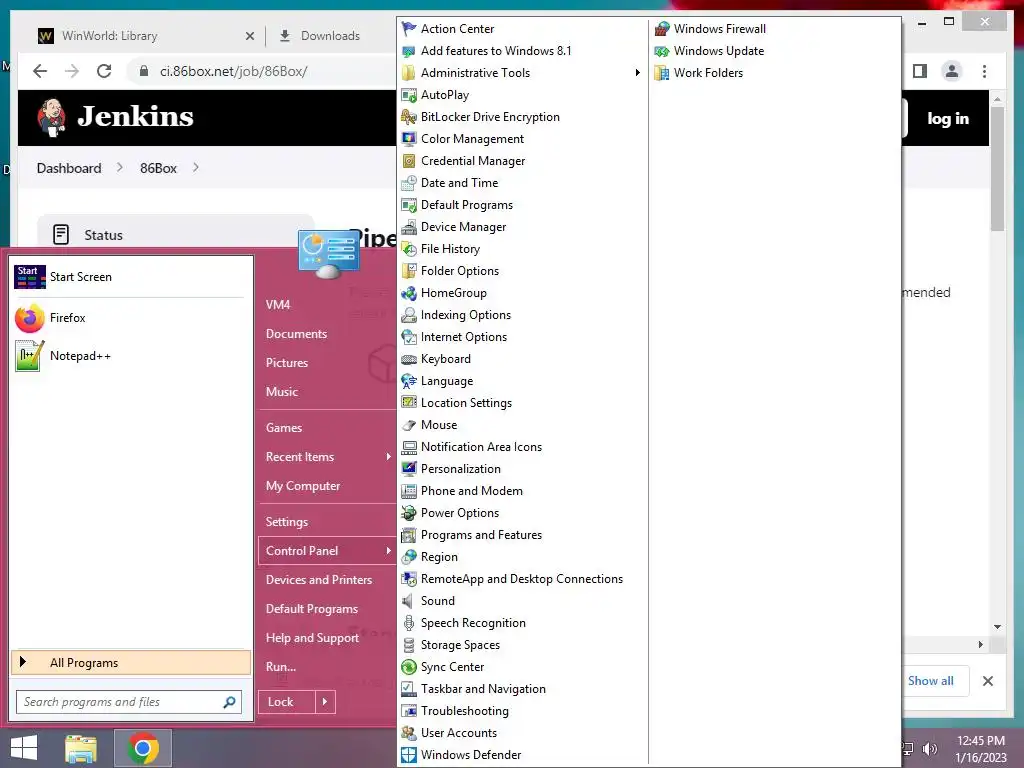Click Run... in Start menu

pos(281,667)
